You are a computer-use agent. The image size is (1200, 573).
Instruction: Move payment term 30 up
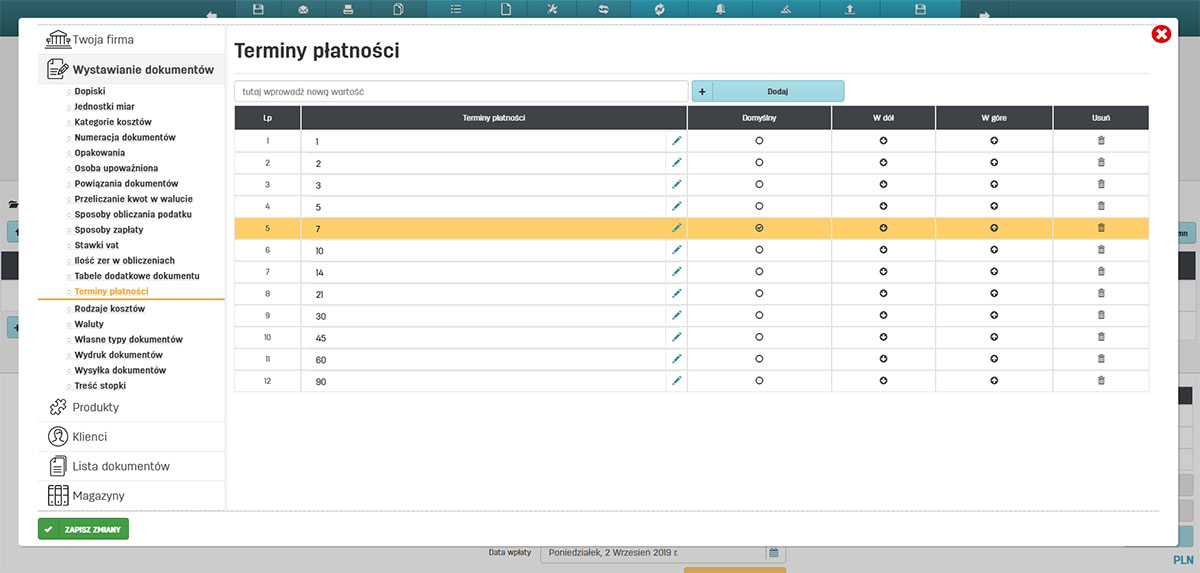[x=994, y=315]
